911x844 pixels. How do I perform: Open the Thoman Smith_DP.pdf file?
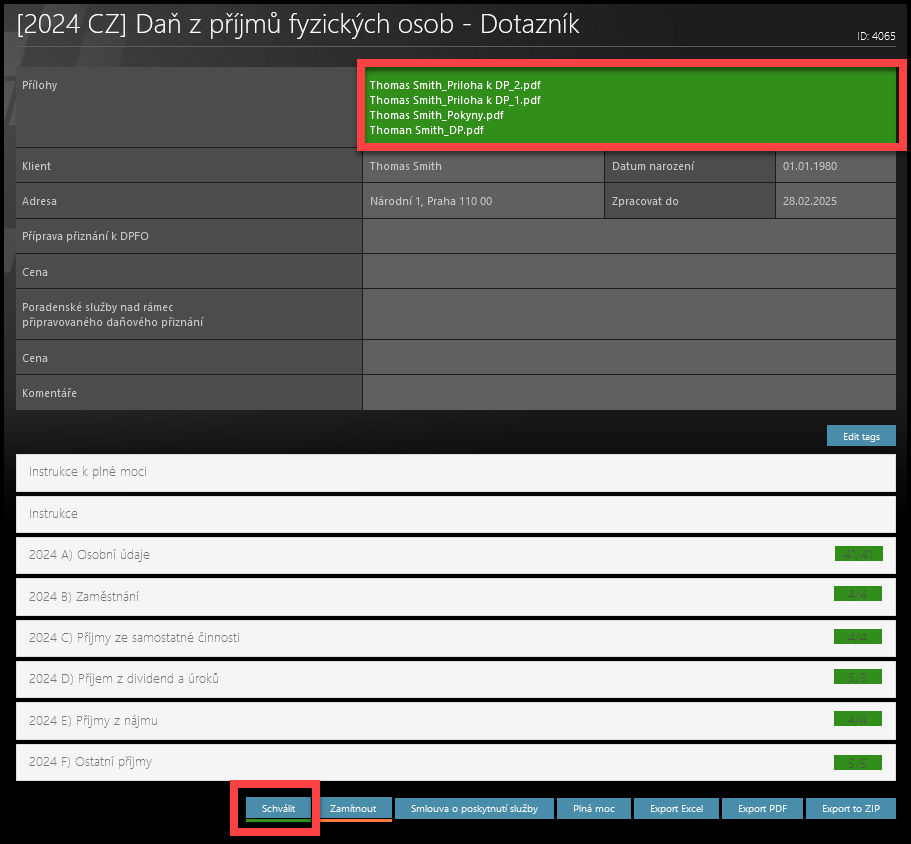click(427, 130)
